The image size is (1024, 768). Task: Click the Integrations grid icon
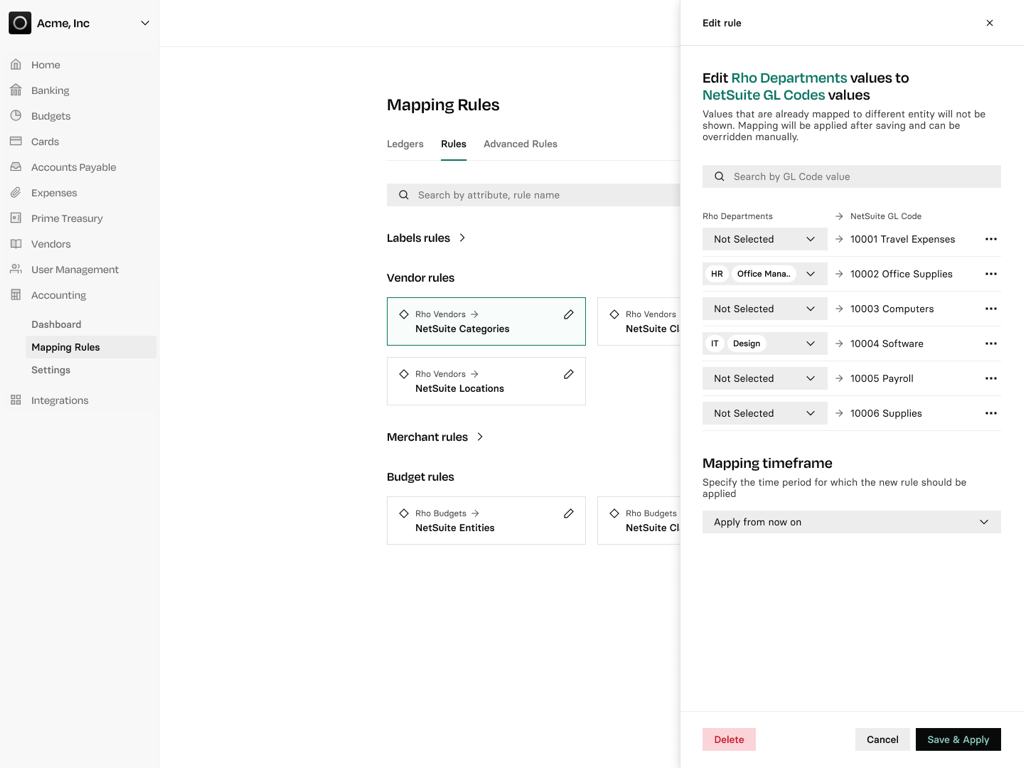[x=16, y=400]
